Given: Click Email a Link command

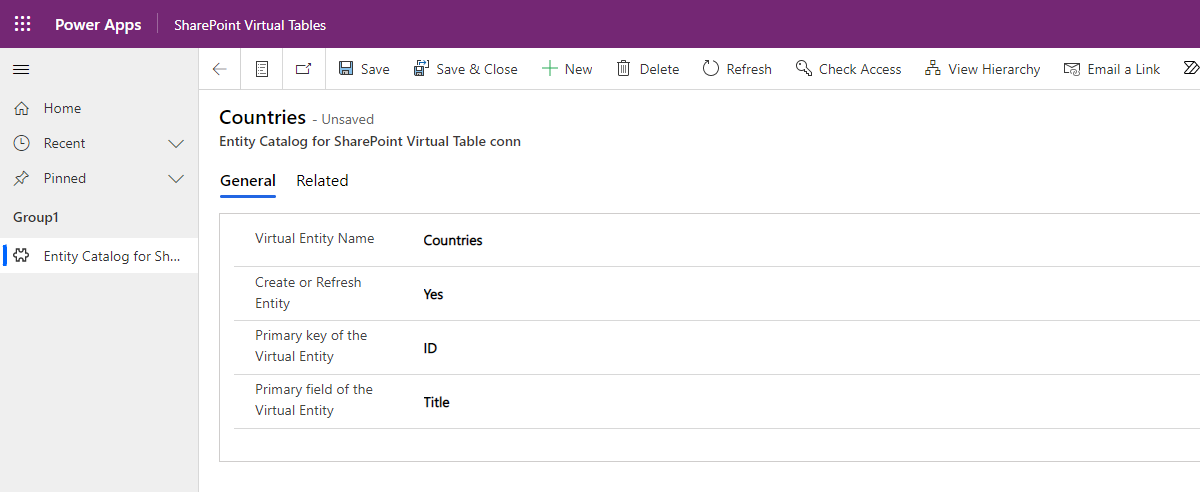Looking at the screenshot, I should click(1111, 69).
